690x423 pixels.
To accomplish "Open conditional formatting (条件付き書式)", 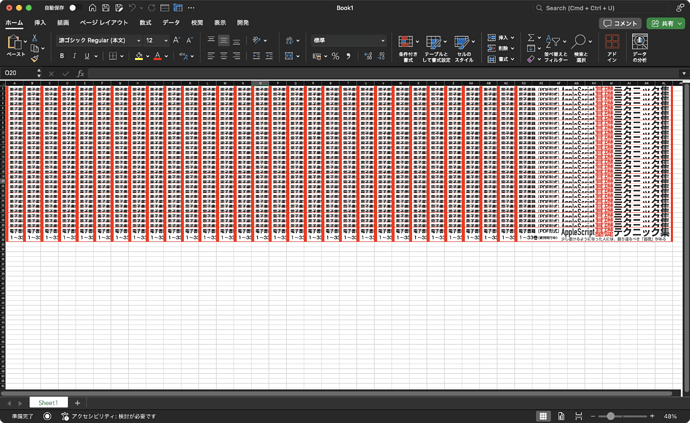I will (407, 48).
